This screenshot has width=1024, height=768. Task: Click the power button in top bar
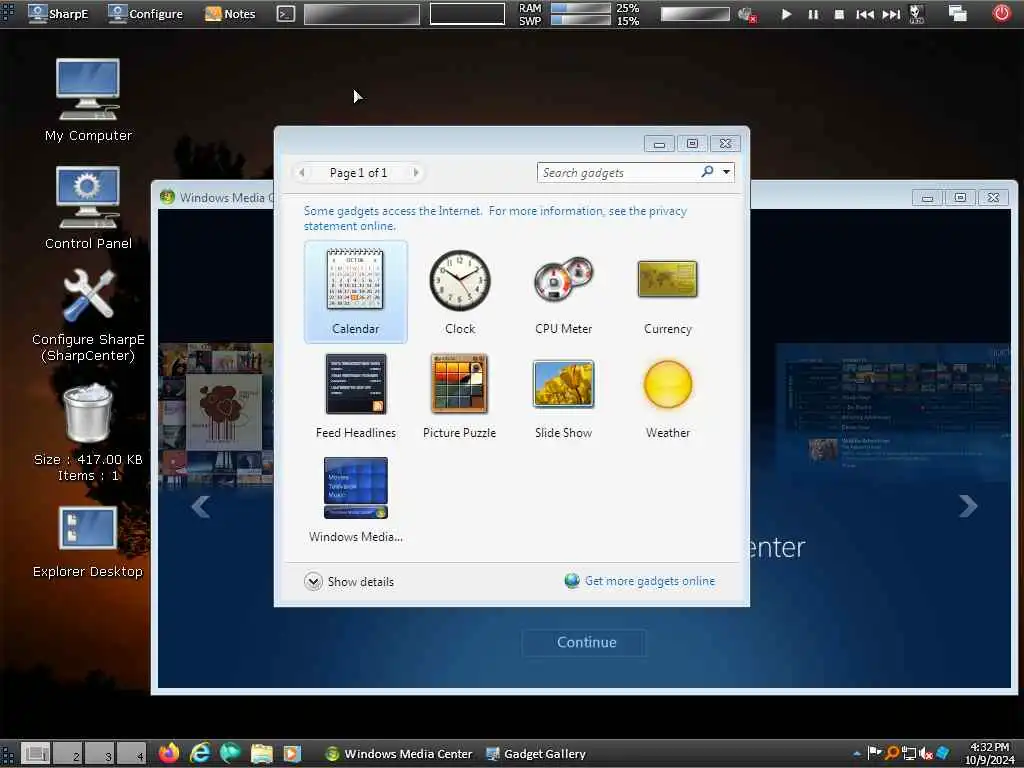(1001, 13)
